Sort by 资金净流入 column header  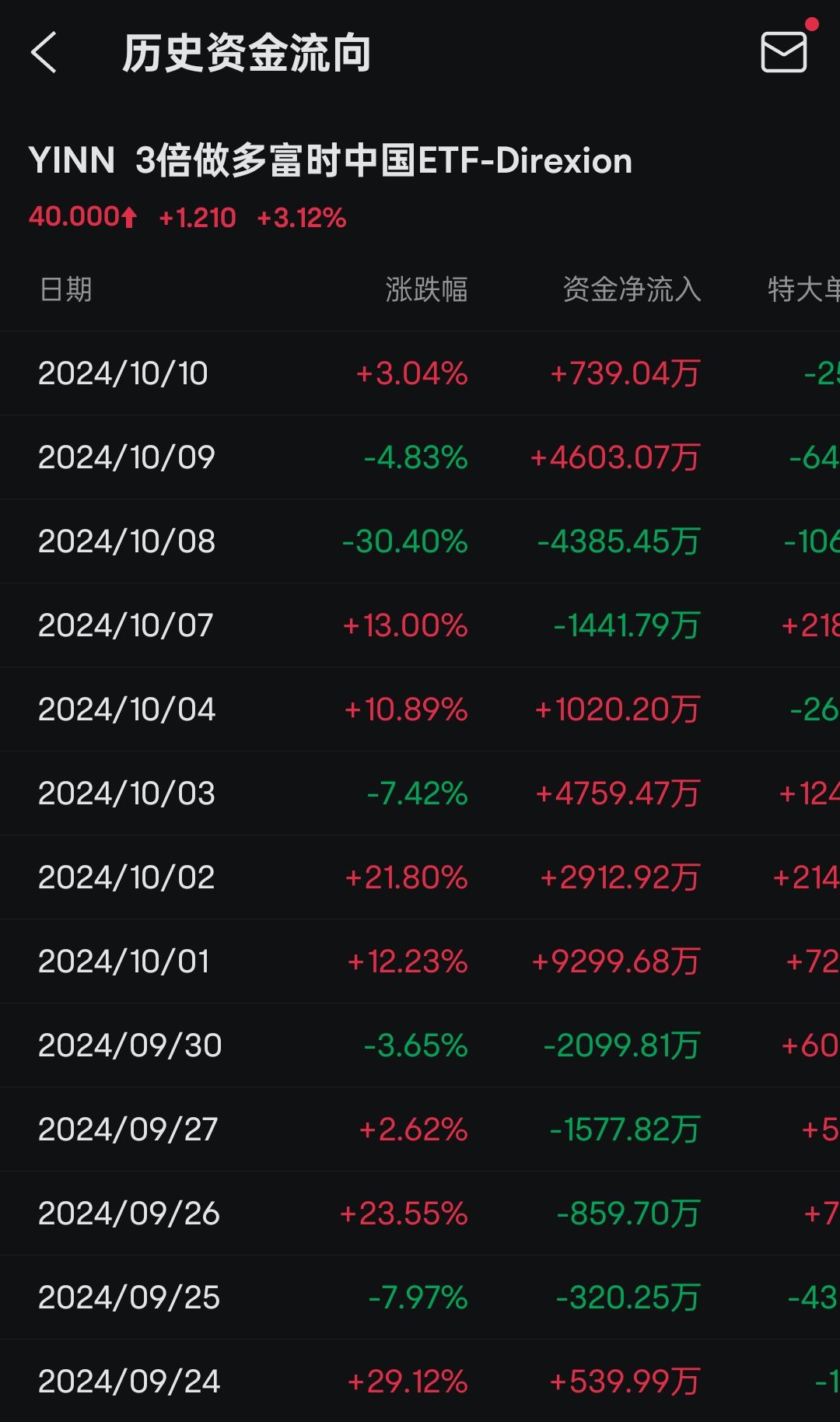pos(632,289)
